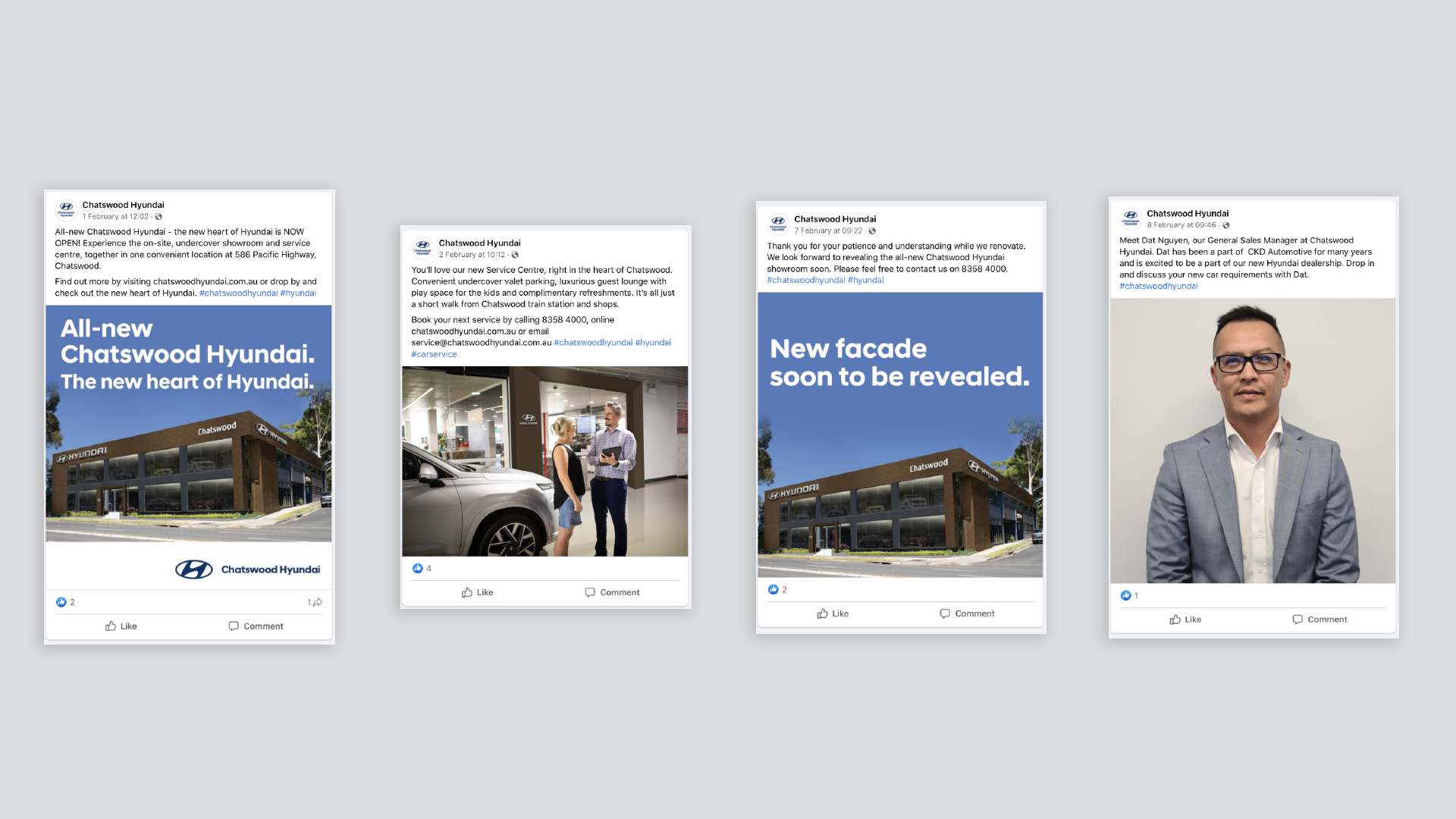The image size is (1456, 819).
Task: Click timestamp 8 February at 09:46
Action: click(x=1181, y=225)
